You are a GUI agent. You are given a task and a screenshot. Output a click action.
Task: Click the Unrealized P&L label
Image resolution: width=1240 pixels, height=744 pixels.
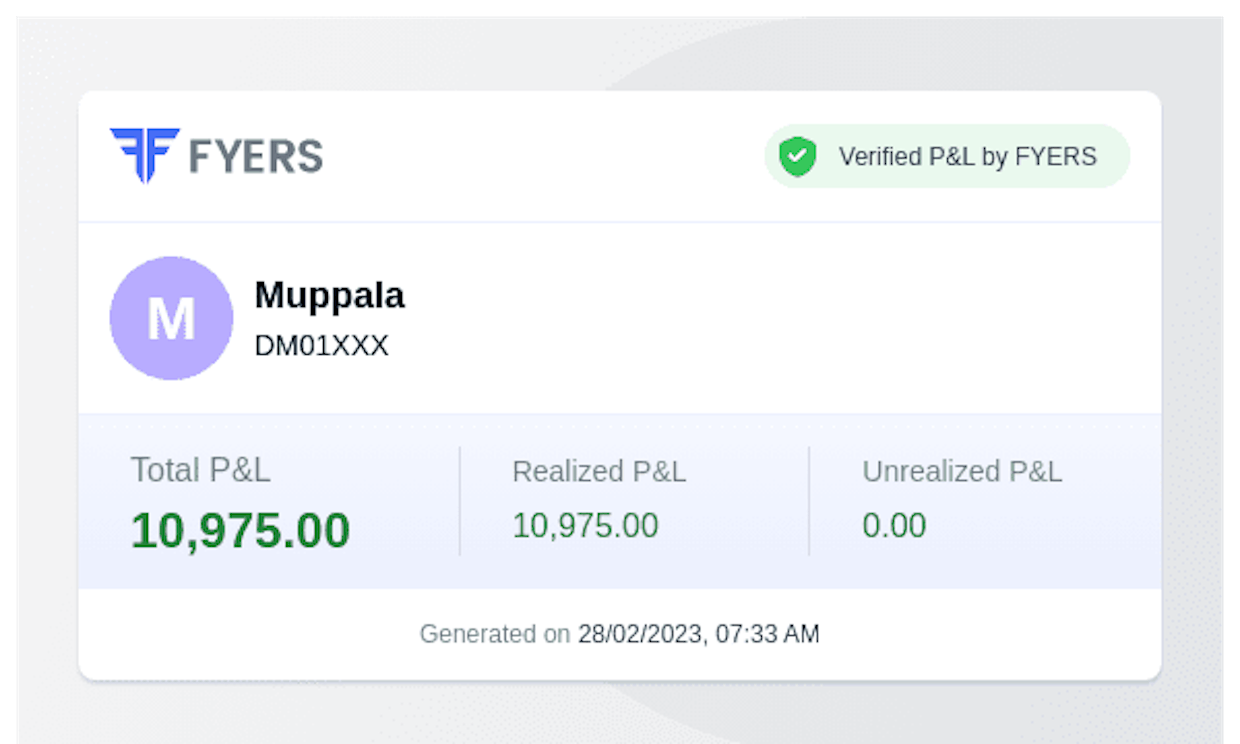(x=962, y=472)
